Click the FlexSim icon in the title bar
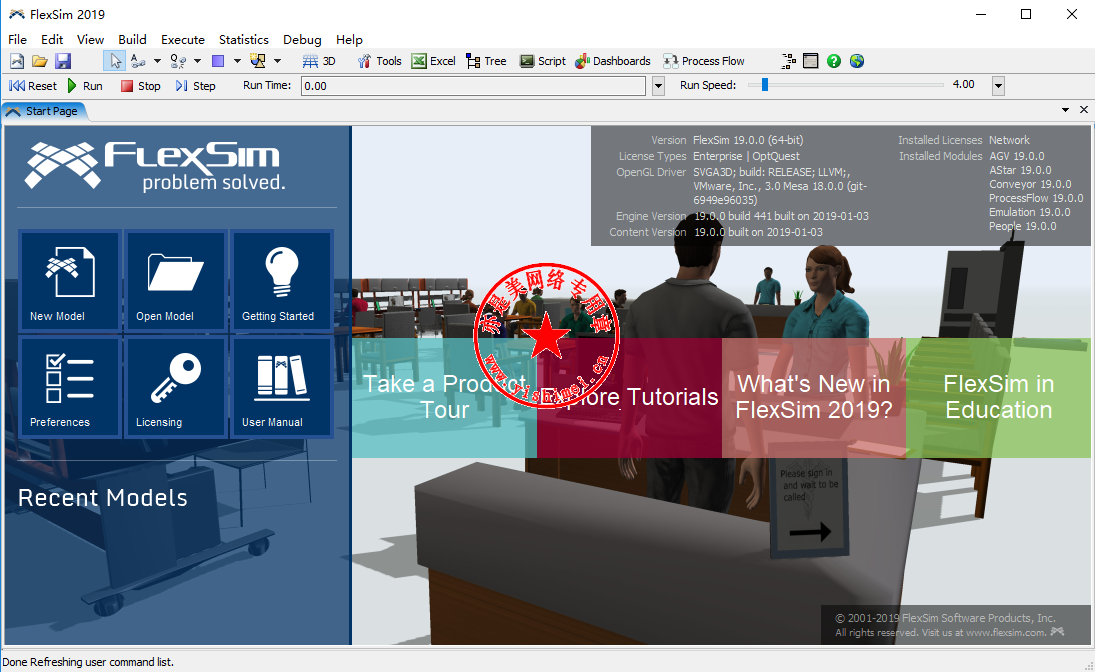The image size is (1095, 672). [x=17, y=15]
